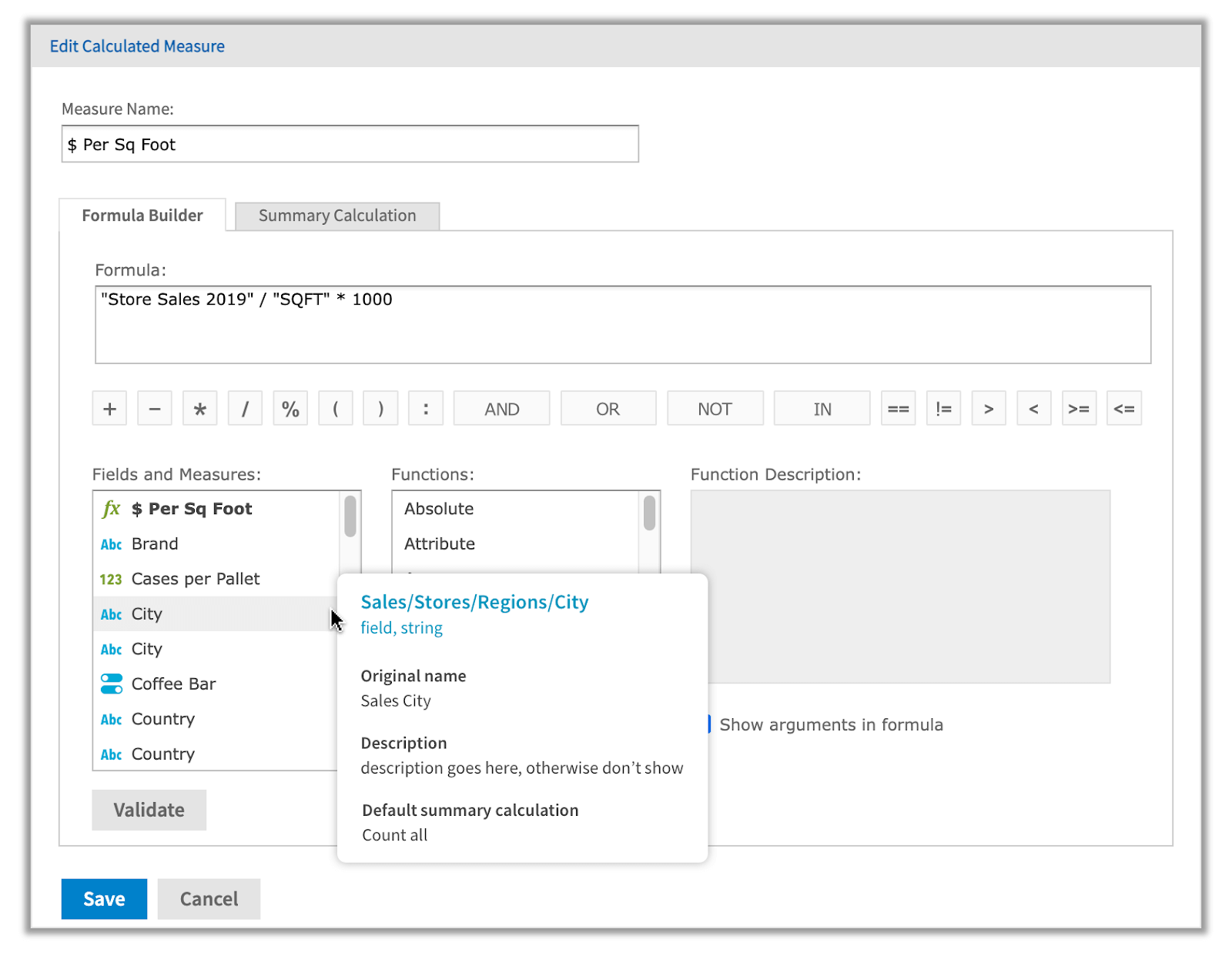Insert the less-than operator

[x=1034, y=409]
